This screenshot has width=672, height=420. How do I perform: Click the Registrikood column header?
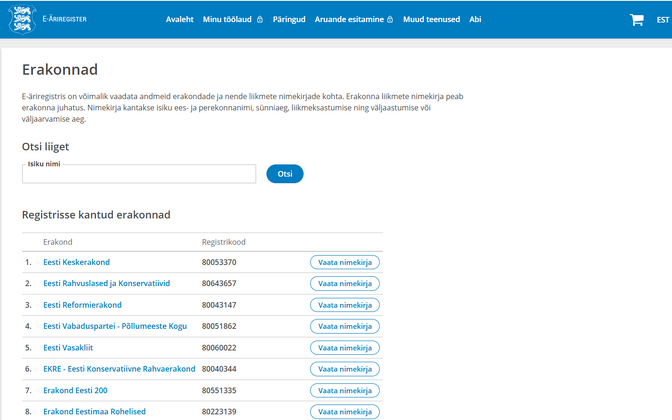click(224, 242)
